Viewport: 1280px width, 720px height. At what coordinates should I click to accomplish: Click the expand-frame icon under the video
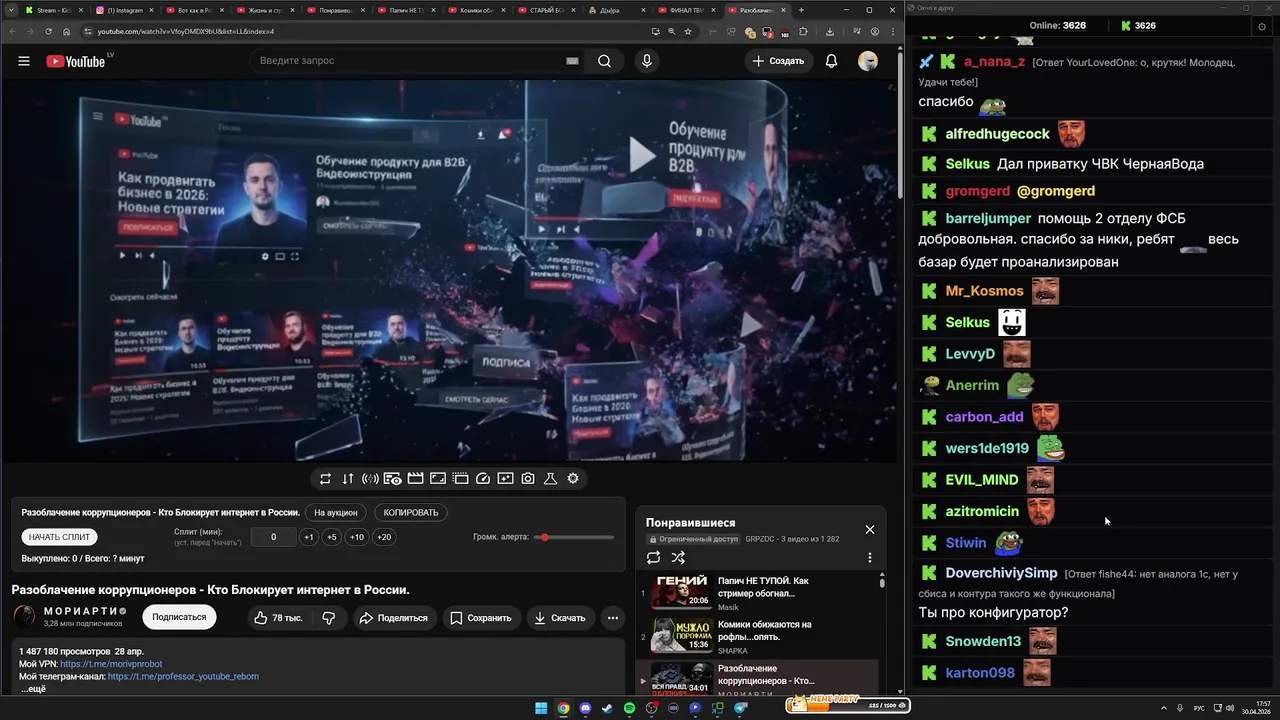pos(438,478)
